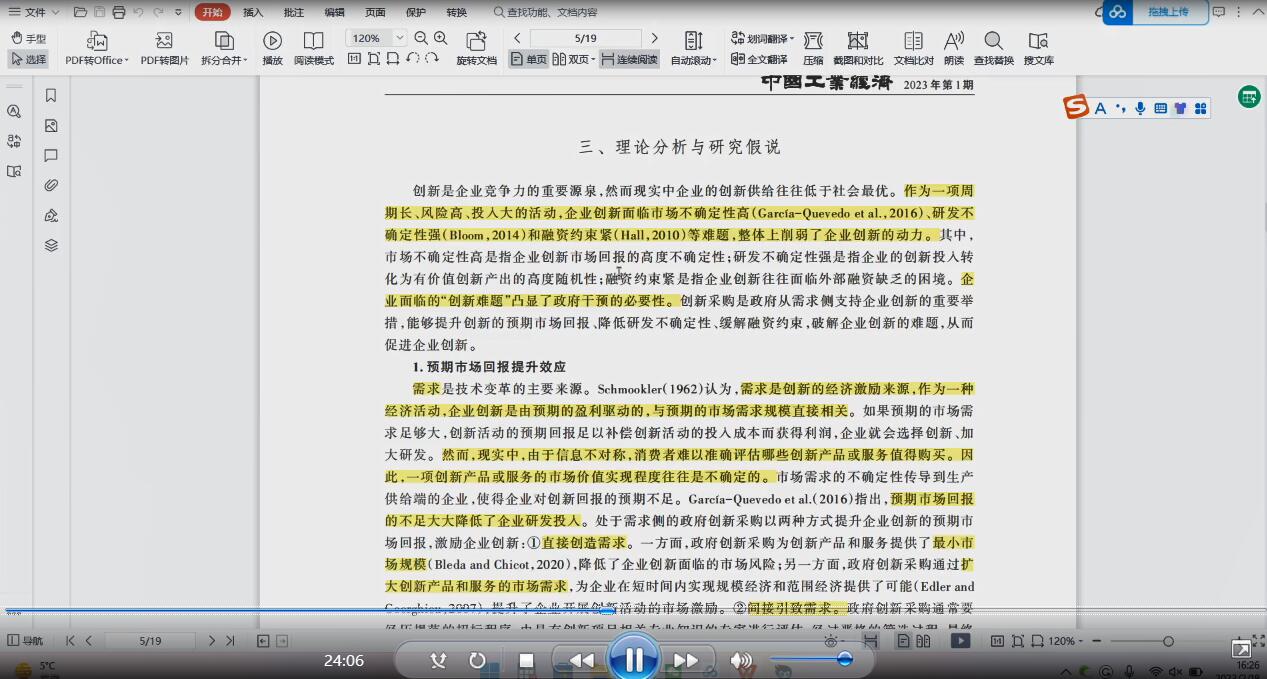1267x679 pixels.
Task: Click the Sogou input method S logo
Action: tap(1076, 106)
